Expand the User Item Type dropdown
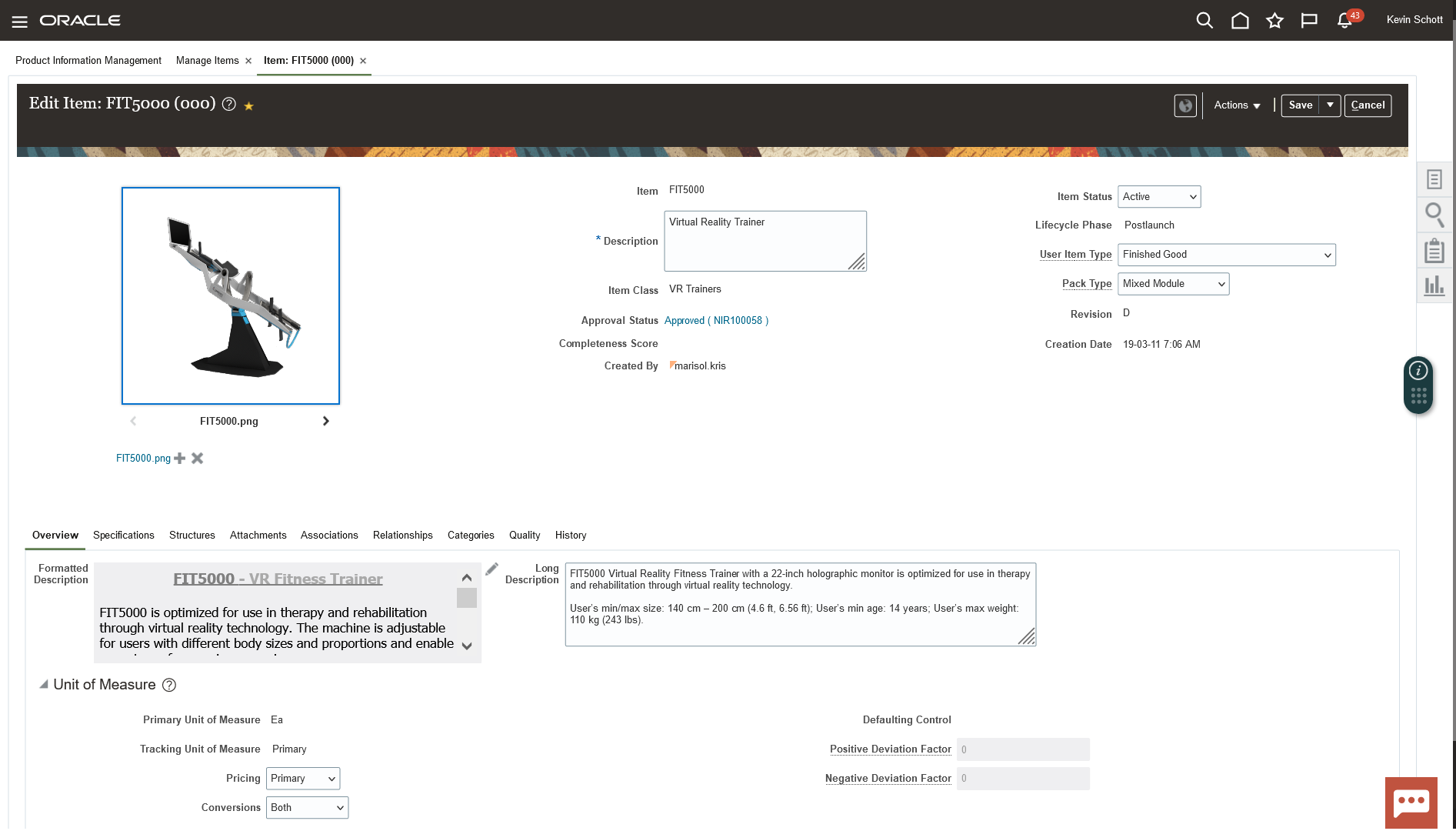 [1226, 255]
